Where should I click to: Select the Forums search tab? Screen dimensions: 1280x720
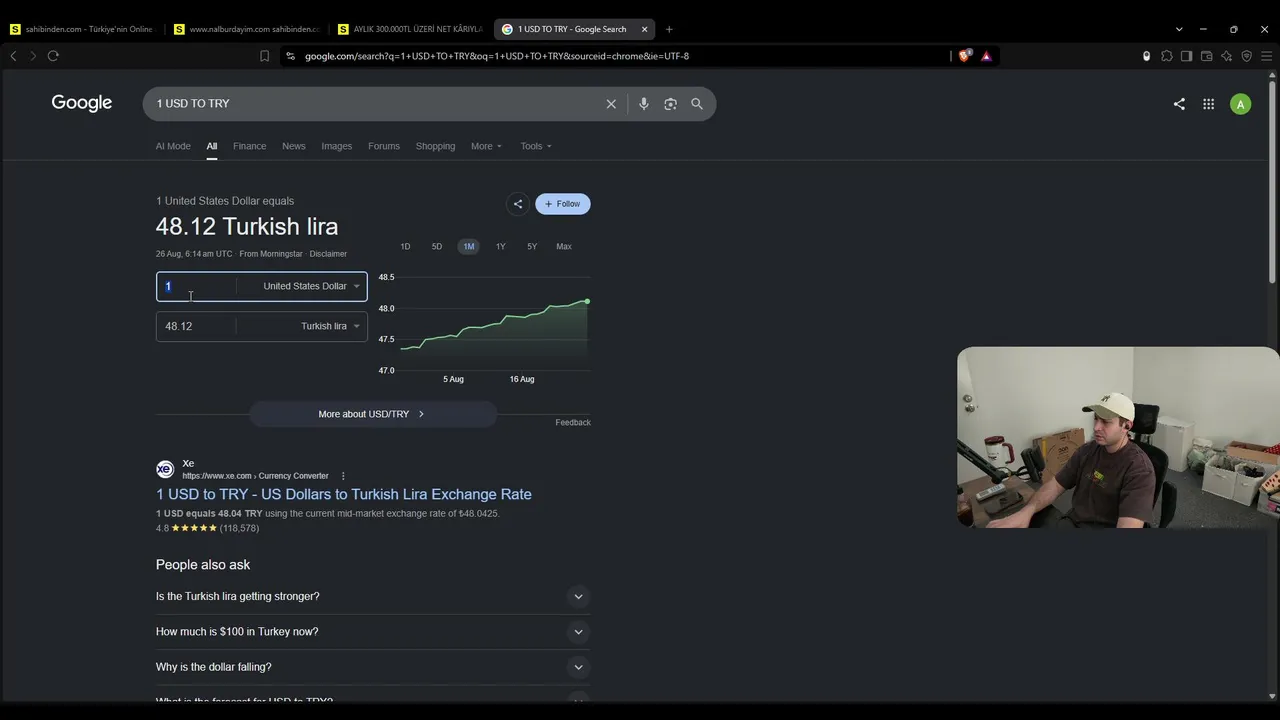pos(384,146)
